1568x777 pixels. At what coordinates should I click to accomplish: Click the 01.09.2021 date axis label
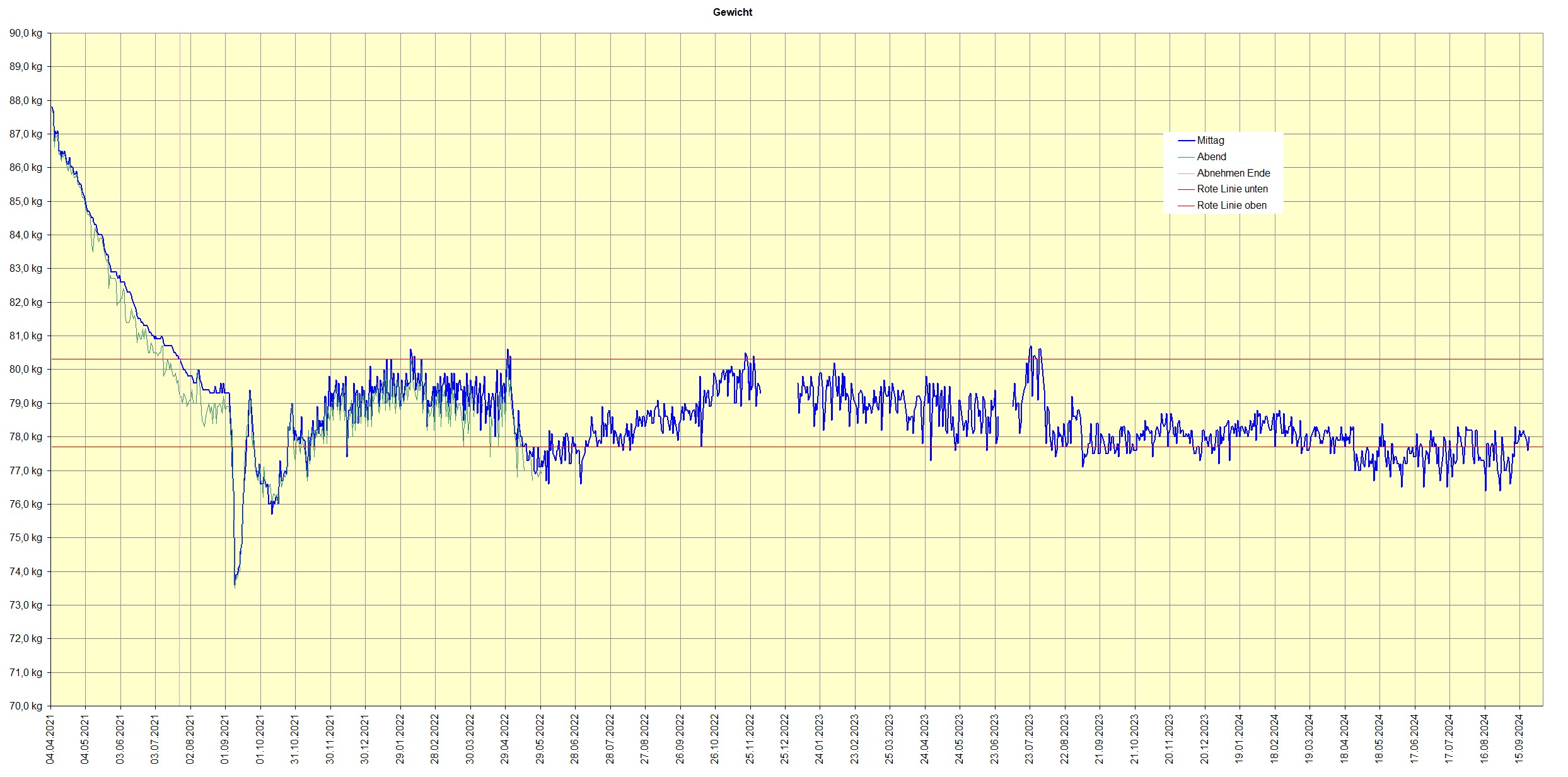point(226,739)
